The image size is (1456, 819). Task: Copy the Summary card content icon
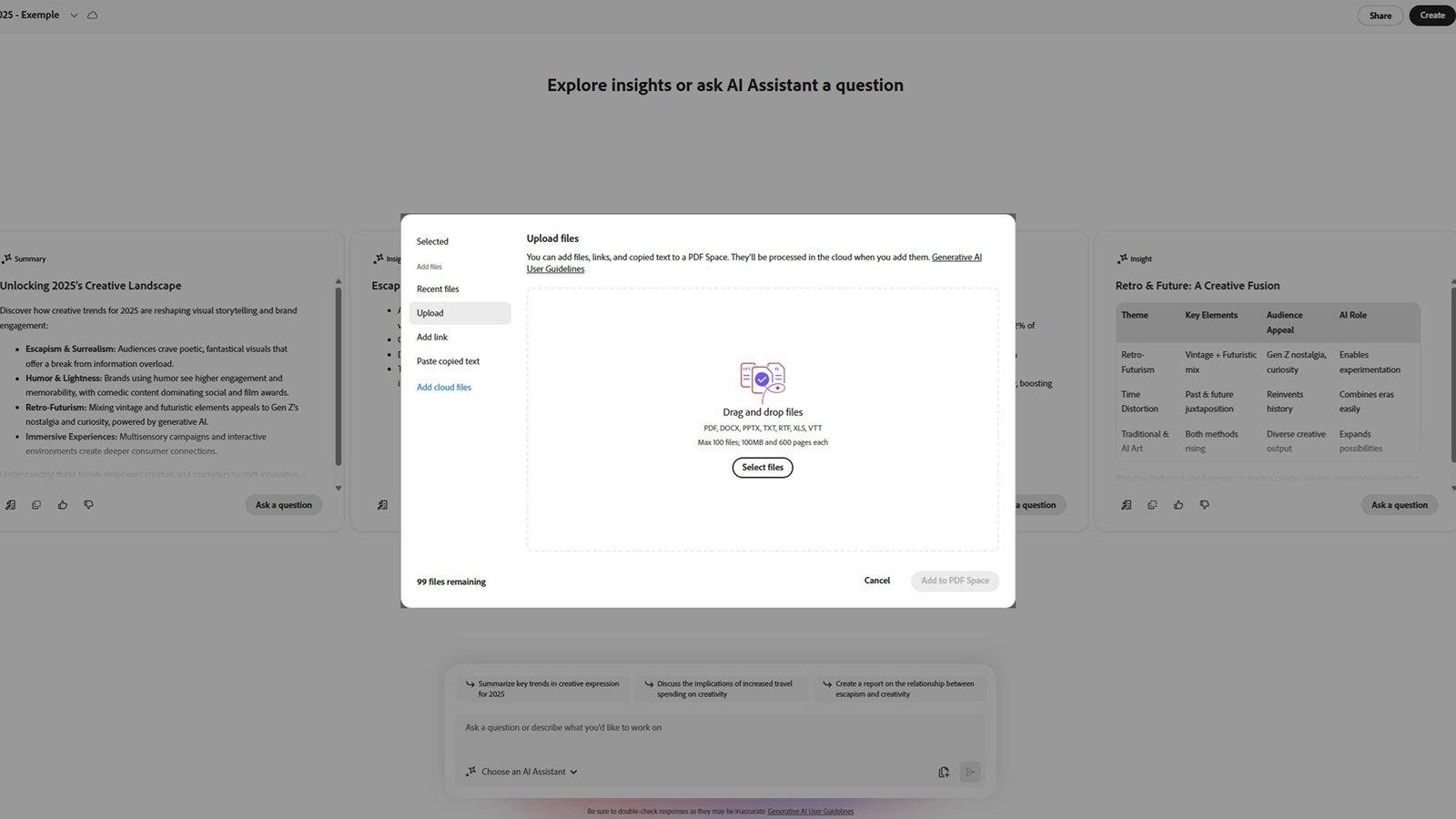36,505
